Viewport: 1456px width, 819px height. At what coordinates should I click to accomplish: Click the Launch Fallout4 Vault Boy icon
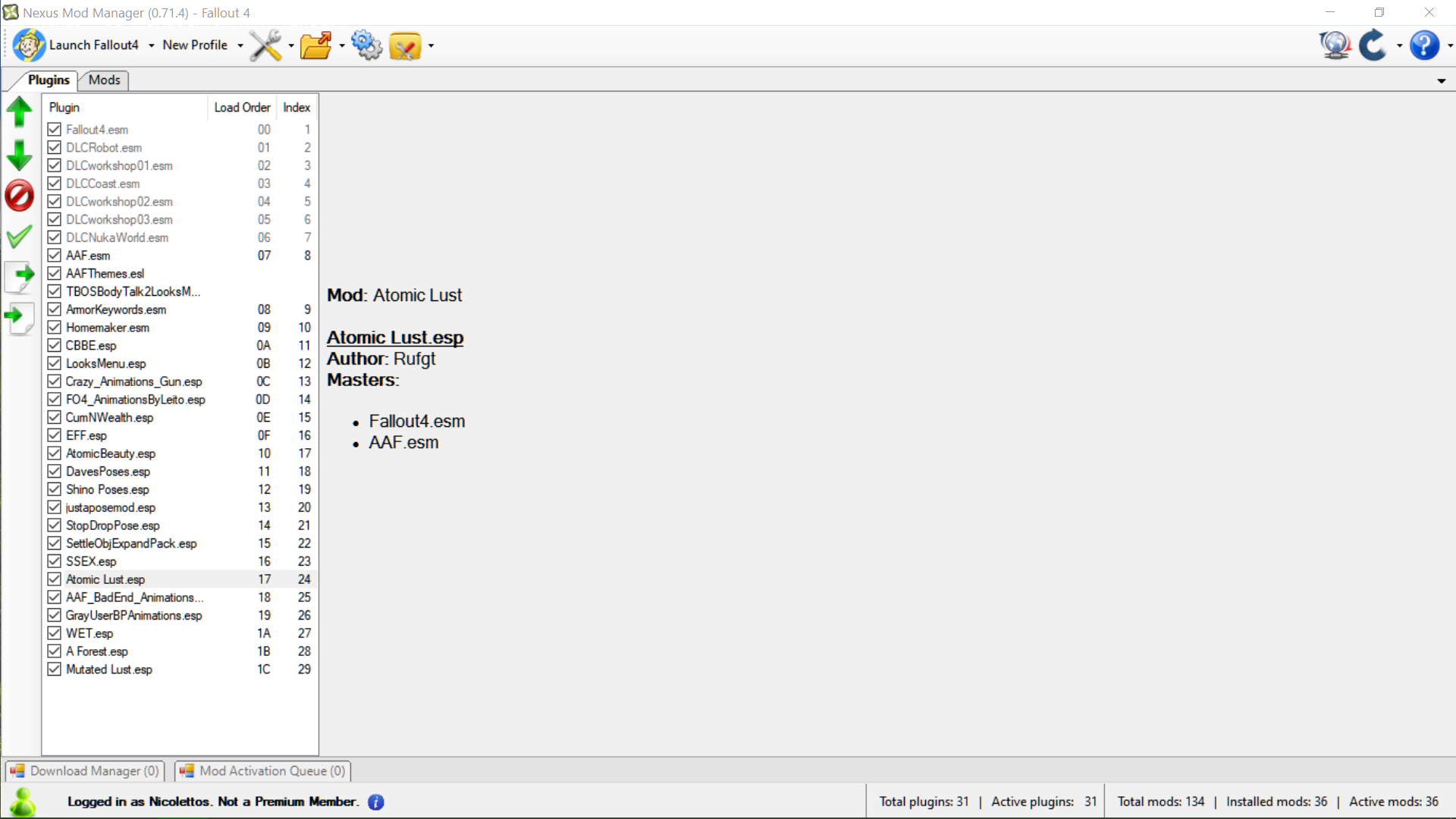[x=29, y=45]
